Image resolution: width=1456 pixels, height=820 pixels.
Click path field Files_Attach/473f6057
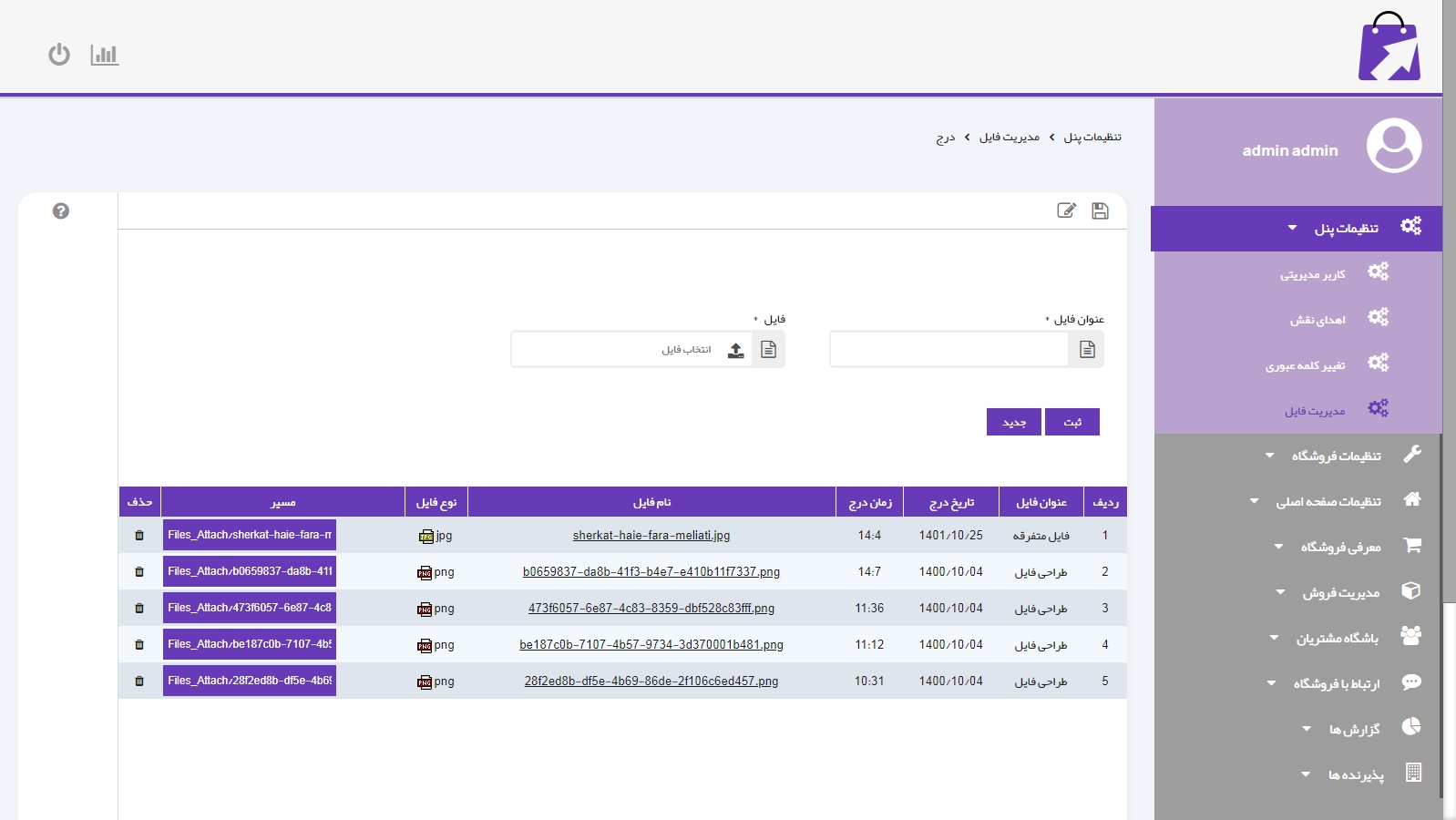pyautogui.click(x=250, y=608)
